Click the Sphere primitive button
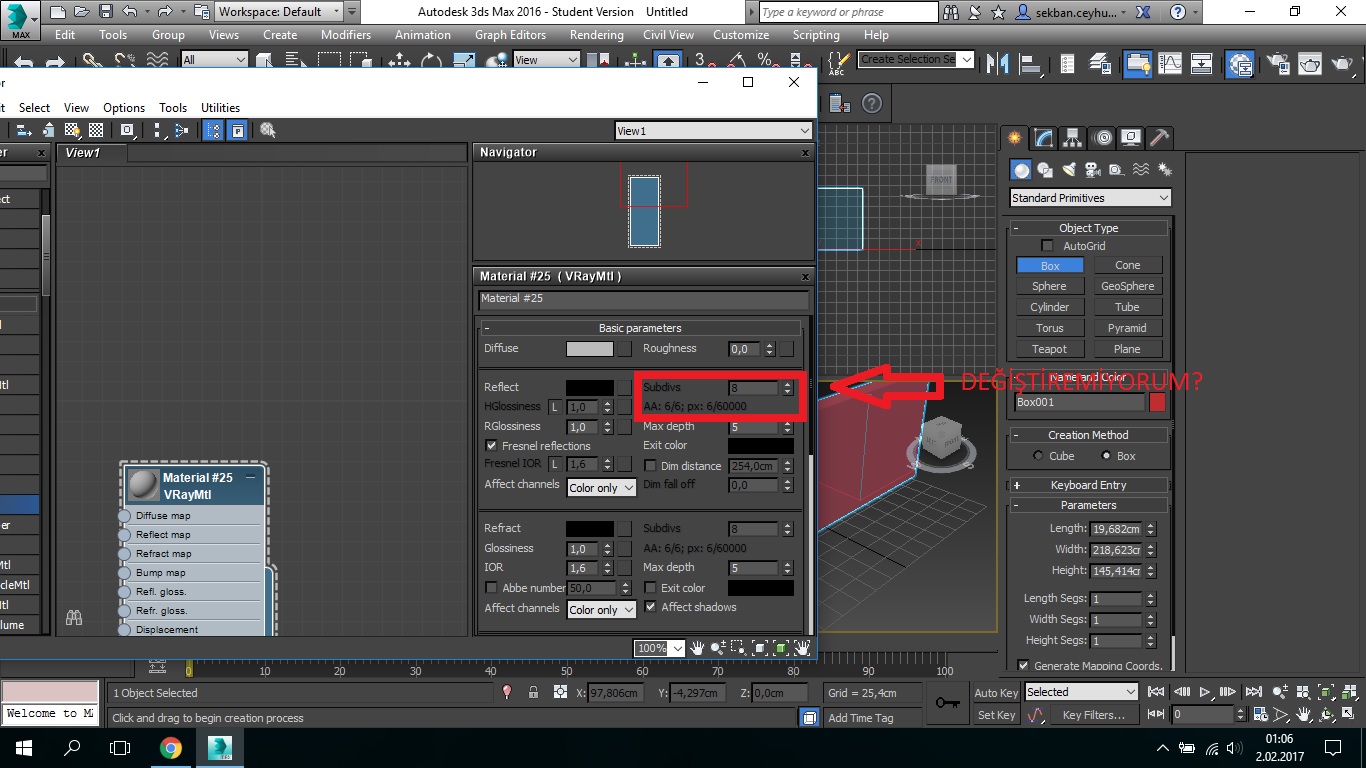The width and height of the screenshot is (1366, 768). click(1050, 286)
